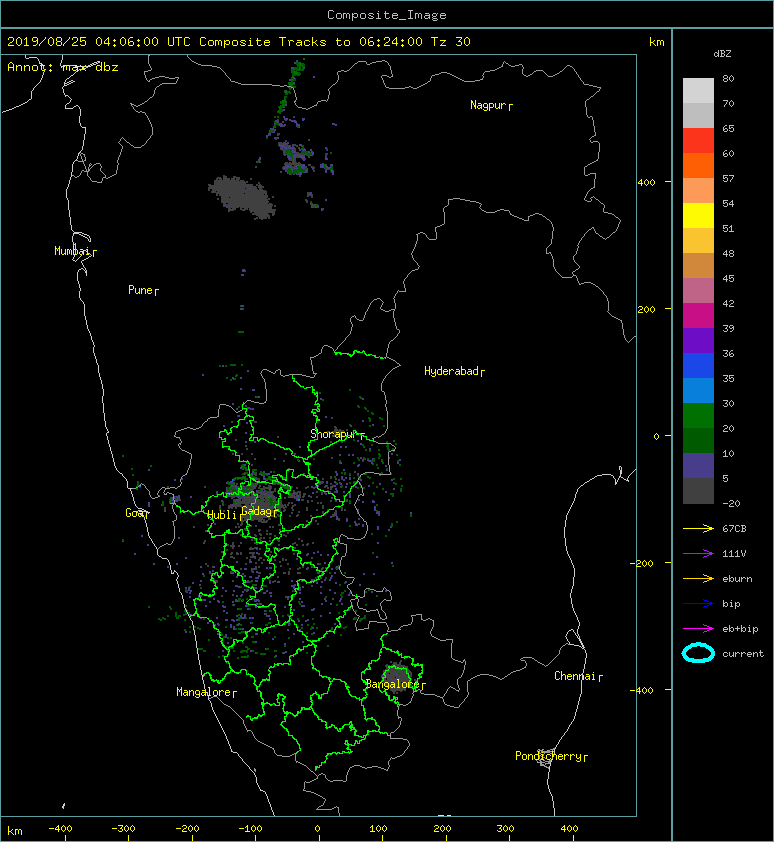Click the magenta 42 dBZ color swatch
Screen dimensions: 774x842
[x=698, y=316]
